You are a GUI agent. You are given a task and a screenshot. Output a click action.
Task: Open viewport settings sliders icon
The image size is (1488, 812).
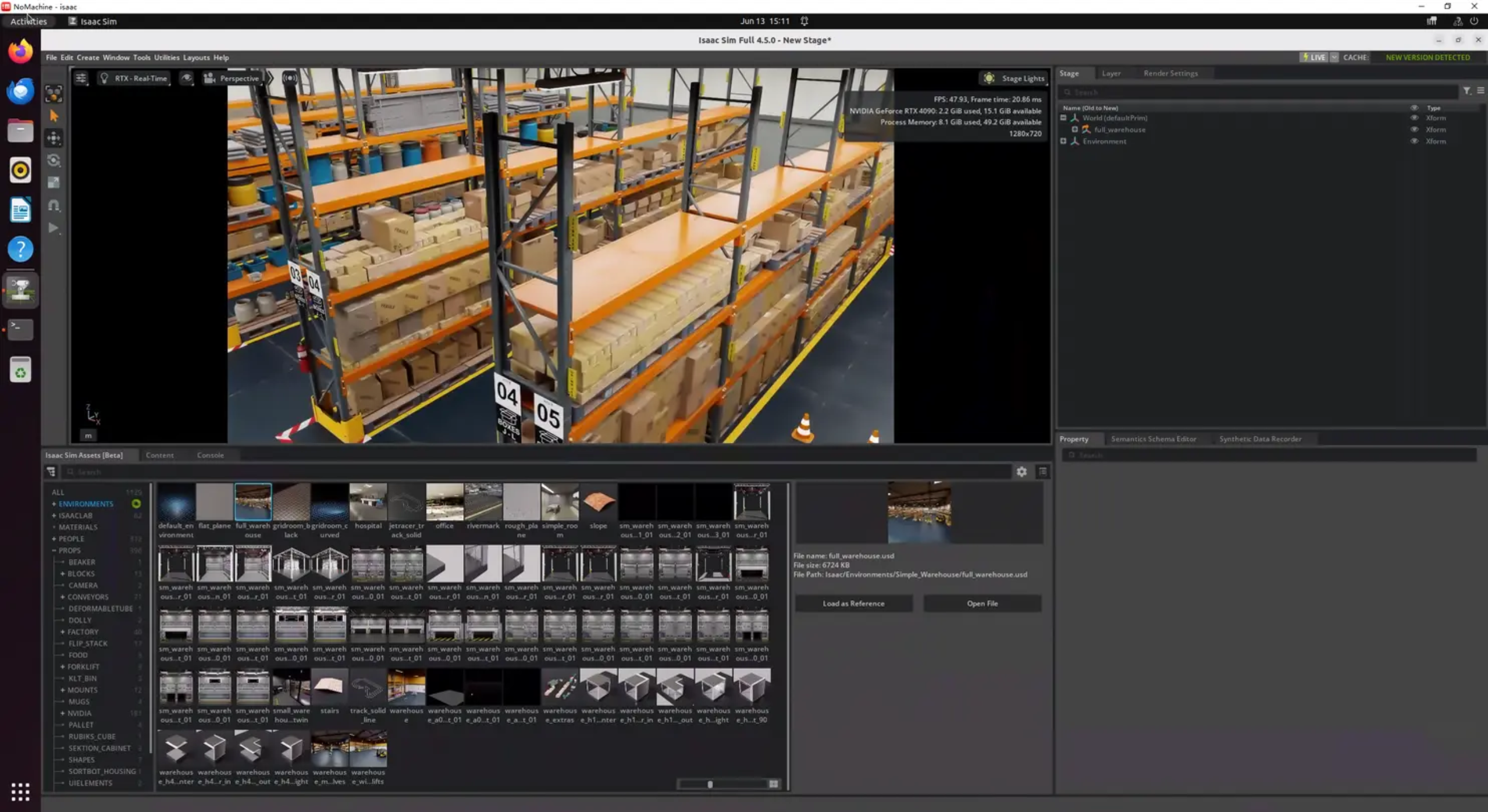tap(81, 78)
